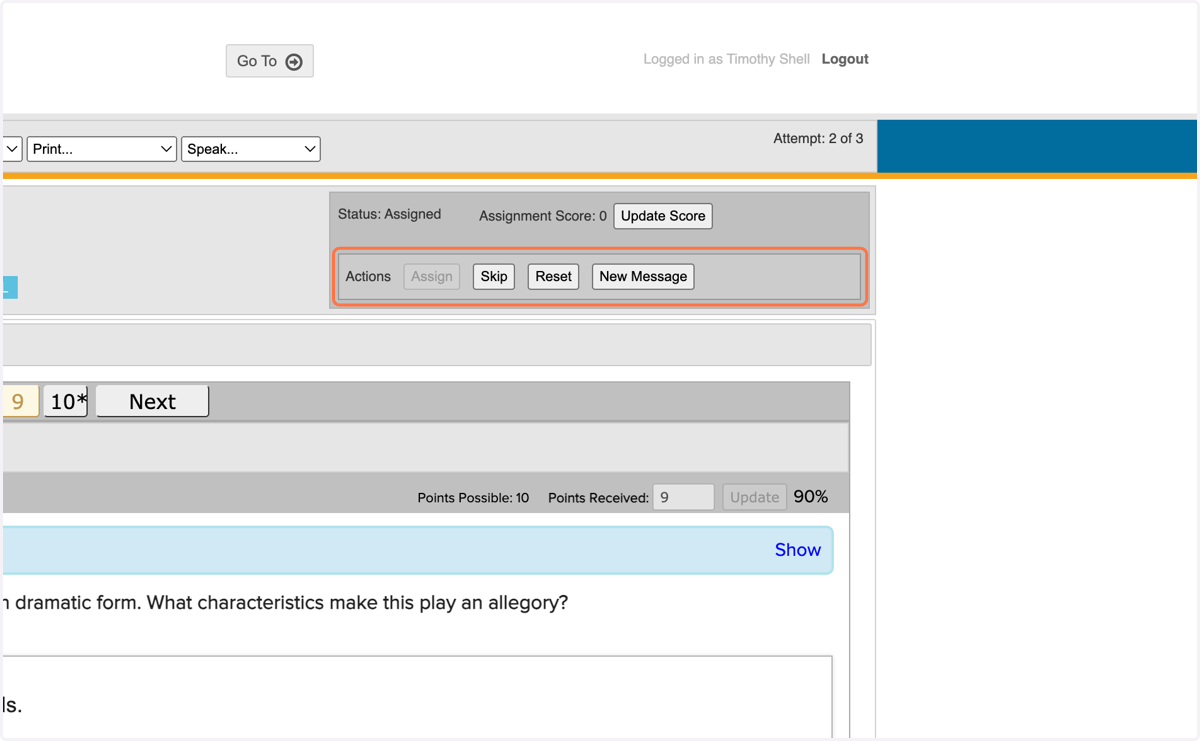The height and width of the screenshot is (741, 1200).
Task: Go to question 9
Action: (19, 401)
